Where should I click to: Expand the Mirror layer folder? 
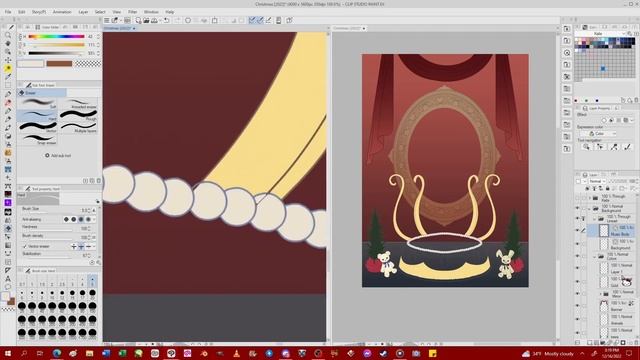click(x=600, y=294)
